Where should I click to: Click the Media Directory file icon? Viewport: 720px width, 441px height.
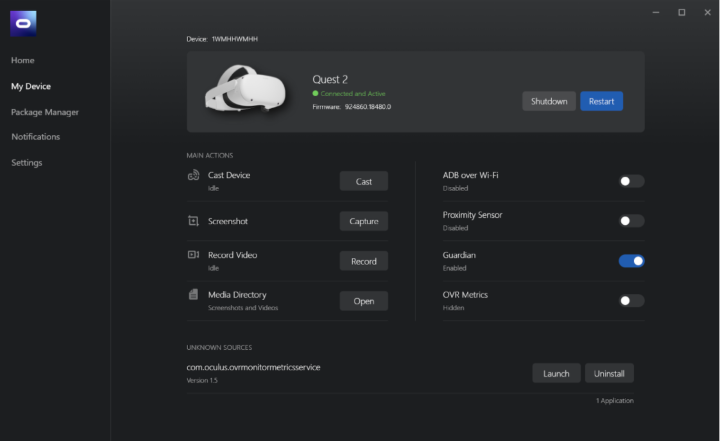[x=193, y=296]
